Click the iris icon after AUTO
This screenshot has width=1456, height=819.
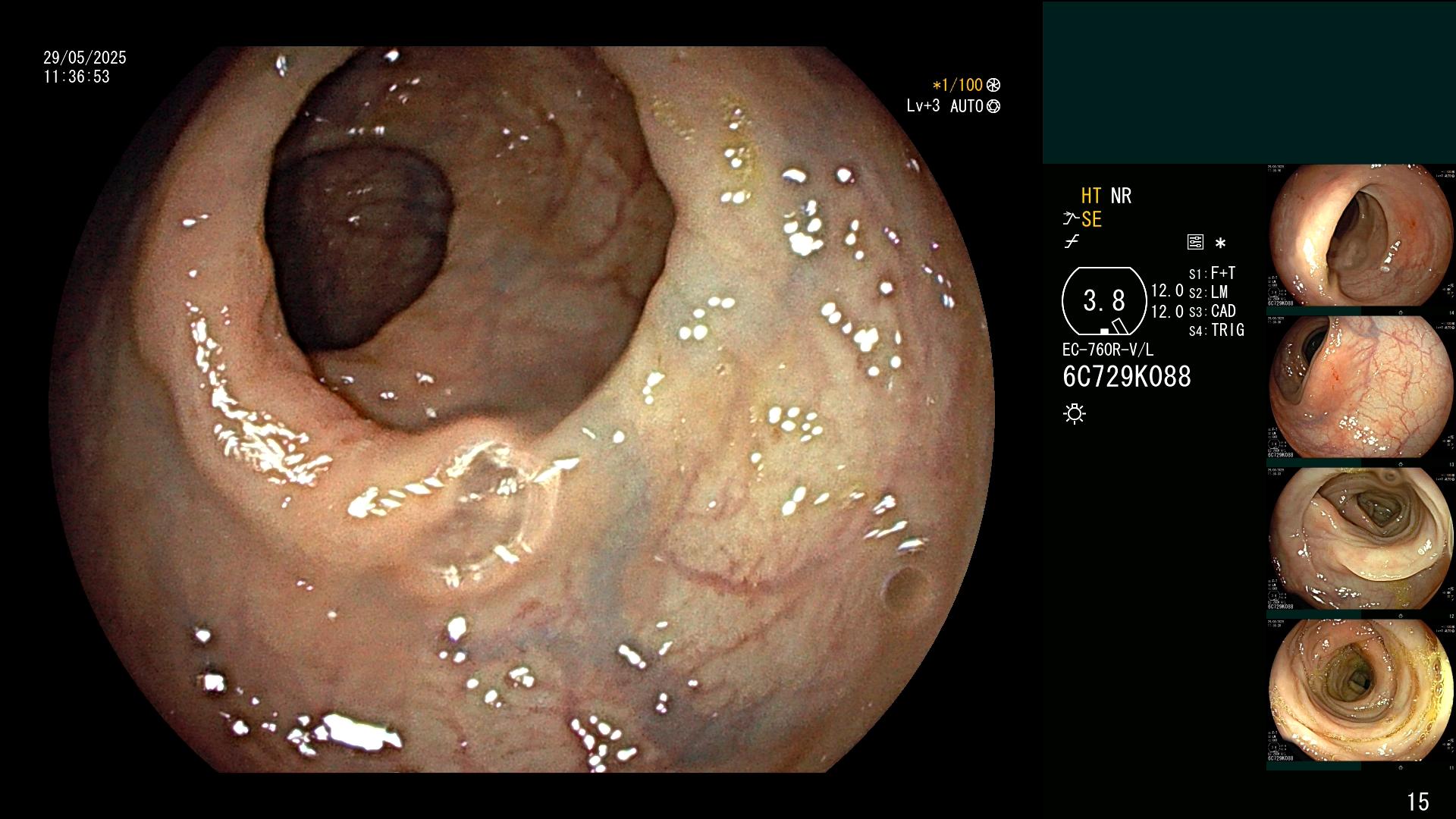click(x=993, y=106)
